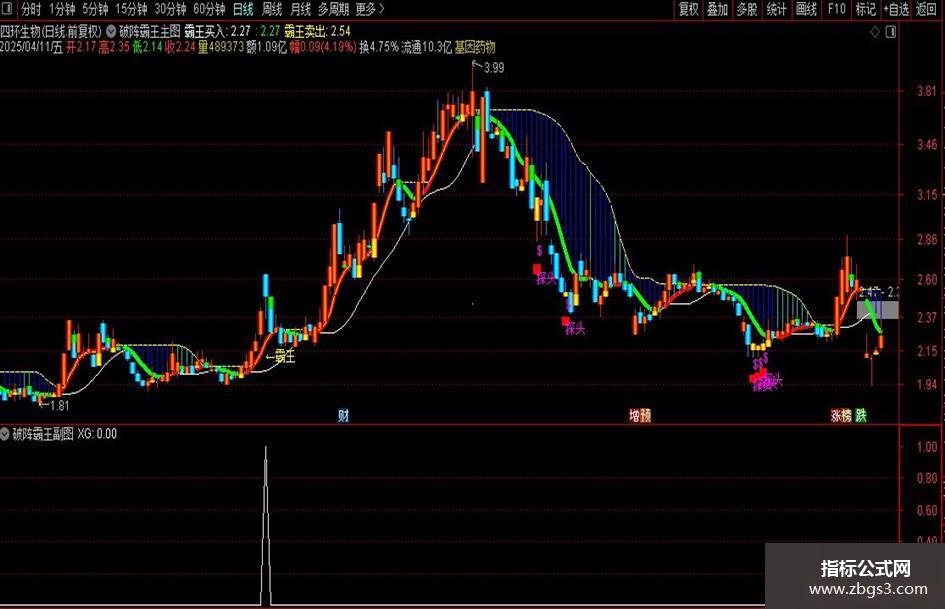Switch to 30分钟 period tab

pos(171,9)
